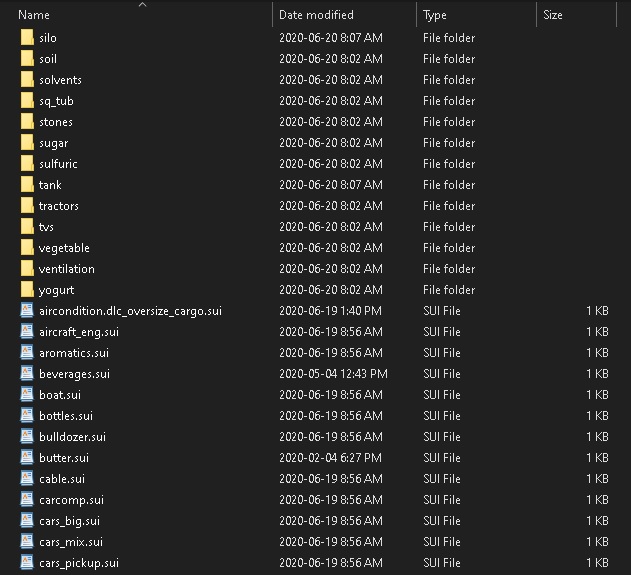Select the solvents folder name
This screenshot has width=631, height=575.
(60, 80)
